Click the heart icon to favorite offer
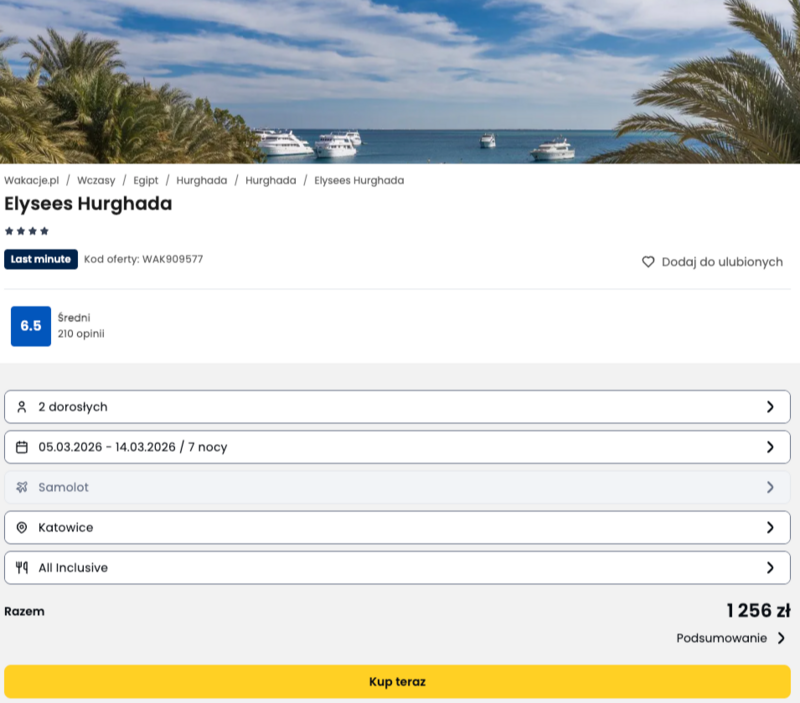Screen dimensions: 800x703 coord(648,262)
